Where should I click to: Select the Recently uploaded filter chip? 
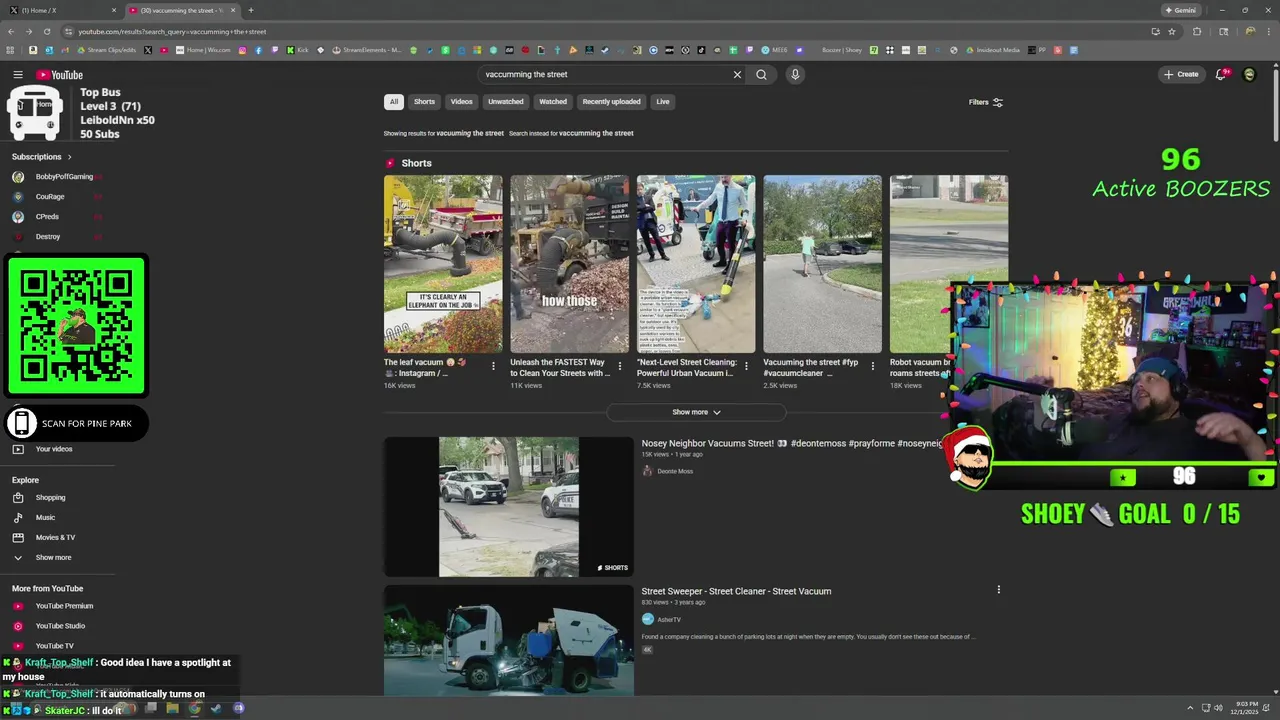611,102
